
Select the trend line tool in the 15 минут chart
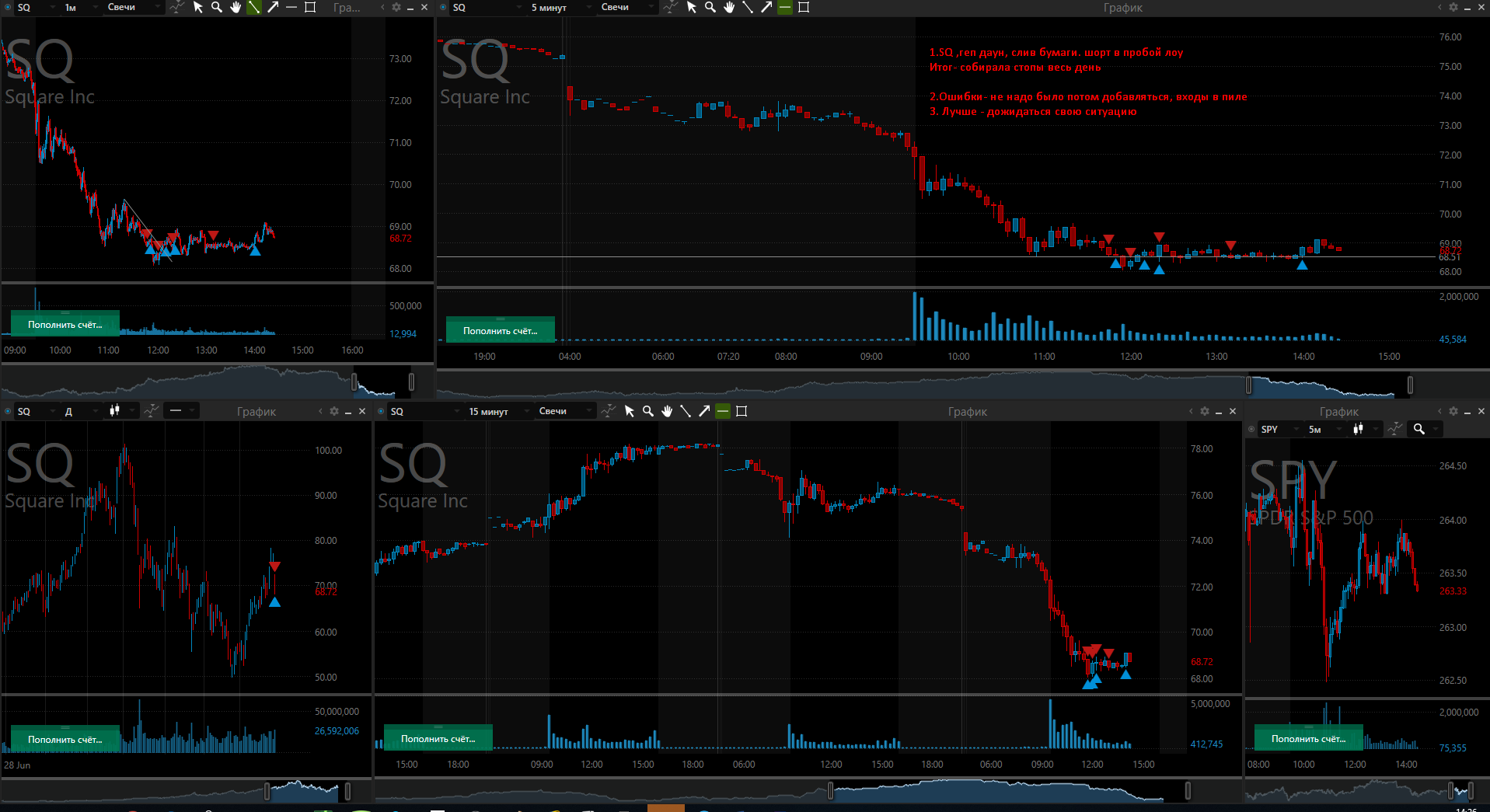(x=686, y=411)
